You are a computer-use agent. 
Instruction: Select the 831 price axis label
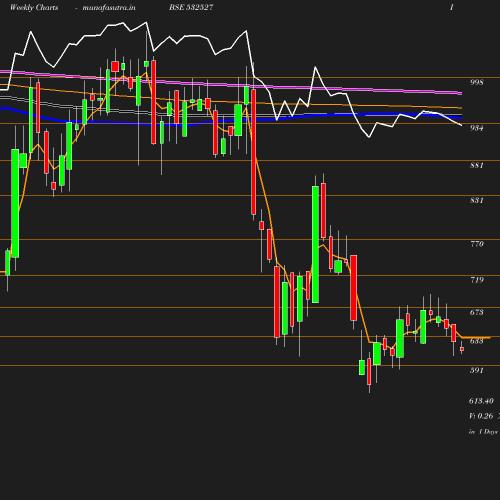[x=477, y=200]
